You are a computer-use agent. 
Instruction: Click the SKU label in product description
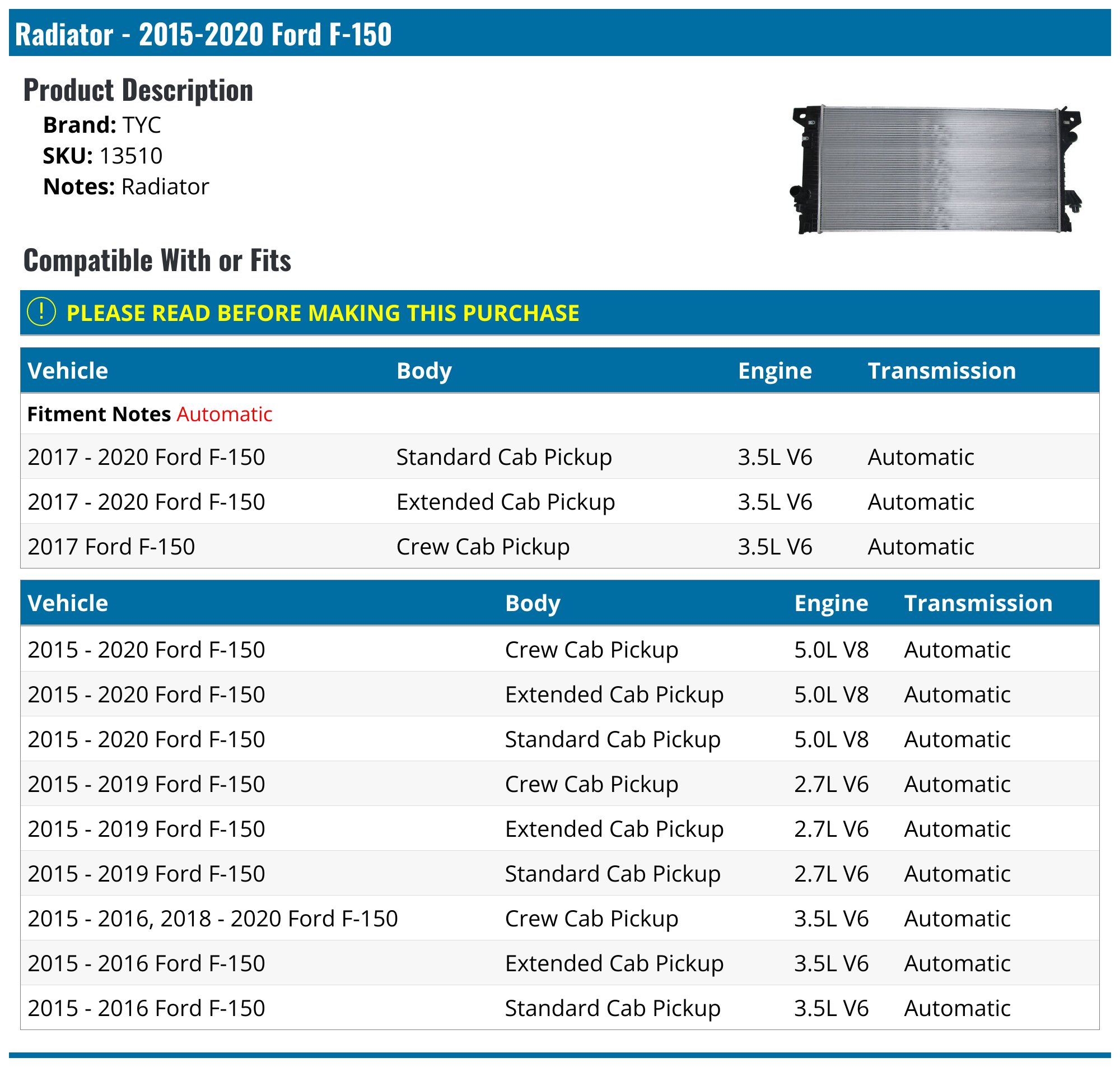click(x=68, y=156)
